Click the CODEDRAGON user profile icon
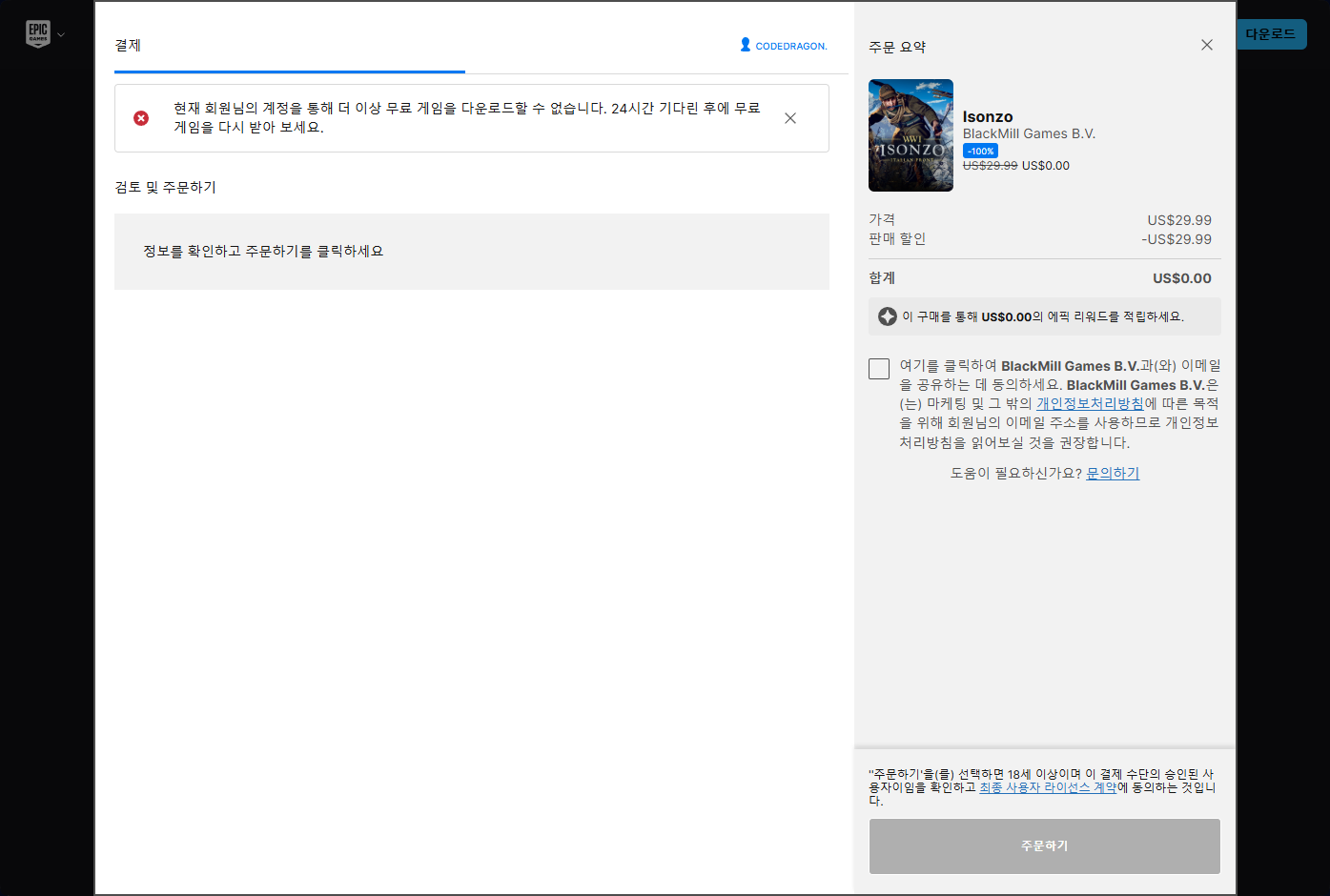This screenshot has height=896, width=1330. 746,45
